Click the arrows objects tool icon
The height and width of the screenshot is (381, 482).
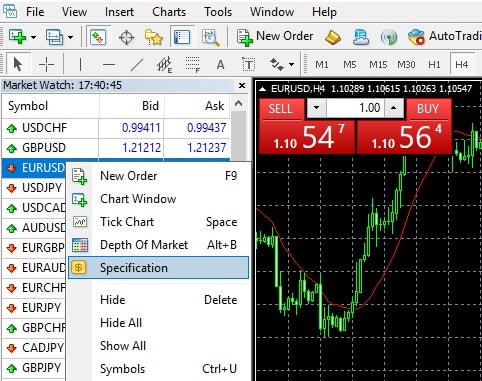point(276,64)
